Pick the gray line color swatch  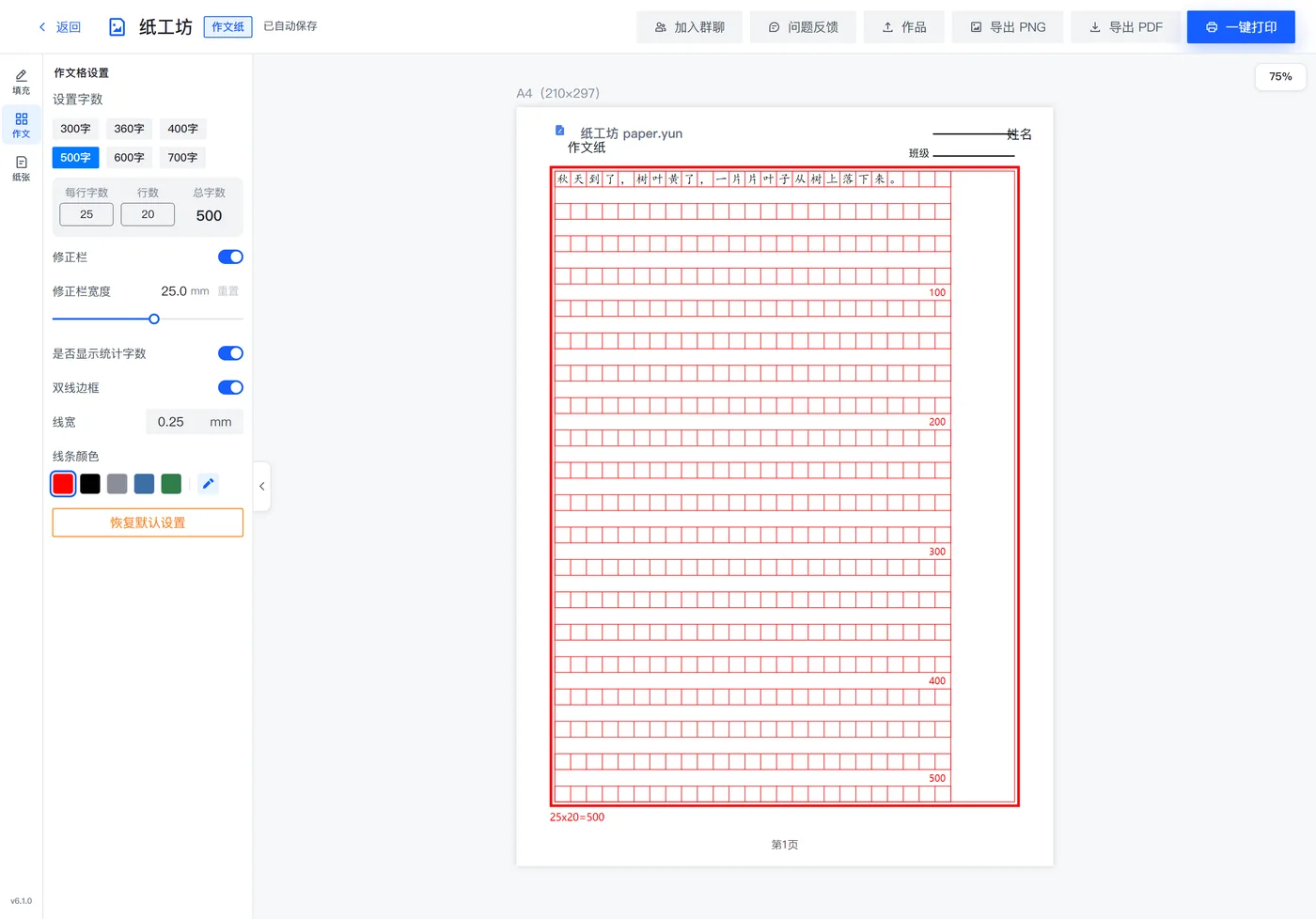117,484
